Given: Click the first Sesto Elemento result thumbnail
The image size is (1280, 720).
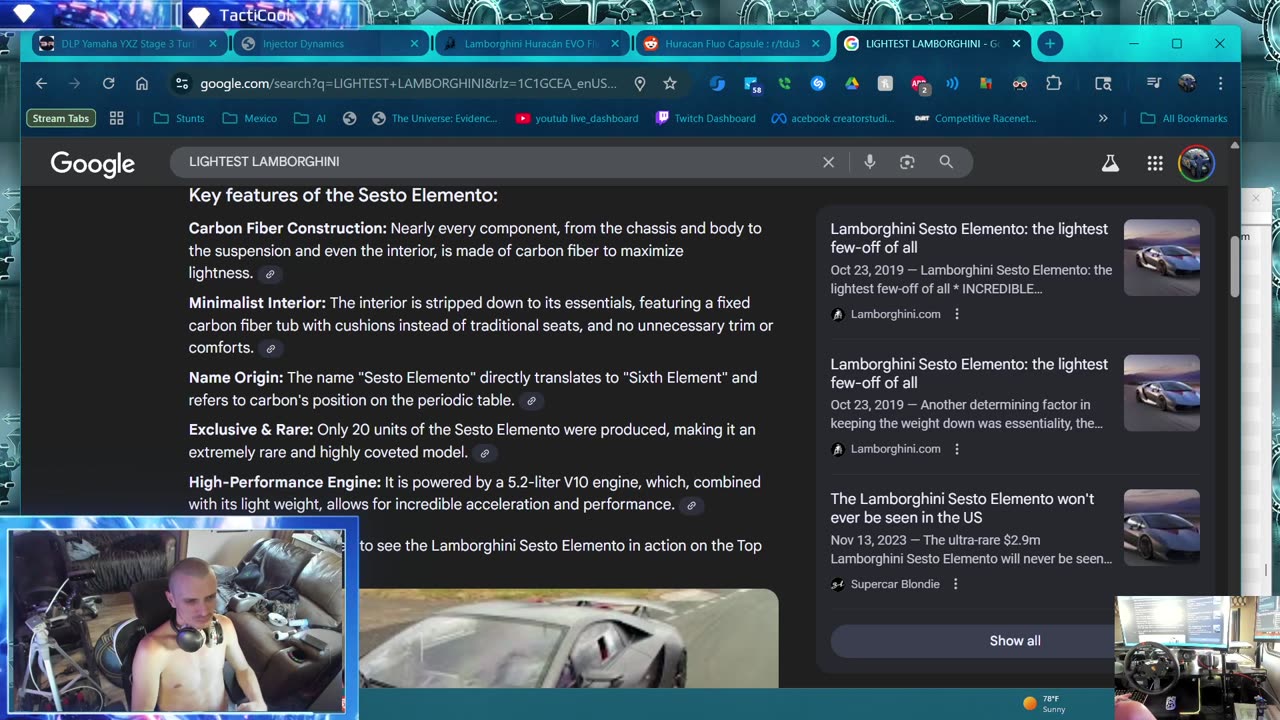Looking at the screenshot, I should coord(1162,258).
